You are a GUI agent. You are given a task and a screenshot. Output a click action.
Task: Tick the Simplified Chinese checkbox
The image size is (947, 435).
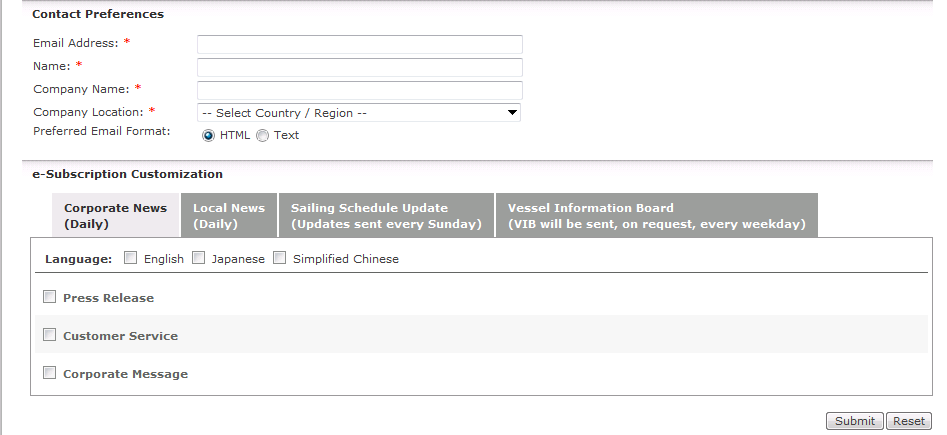coord(279,258)
